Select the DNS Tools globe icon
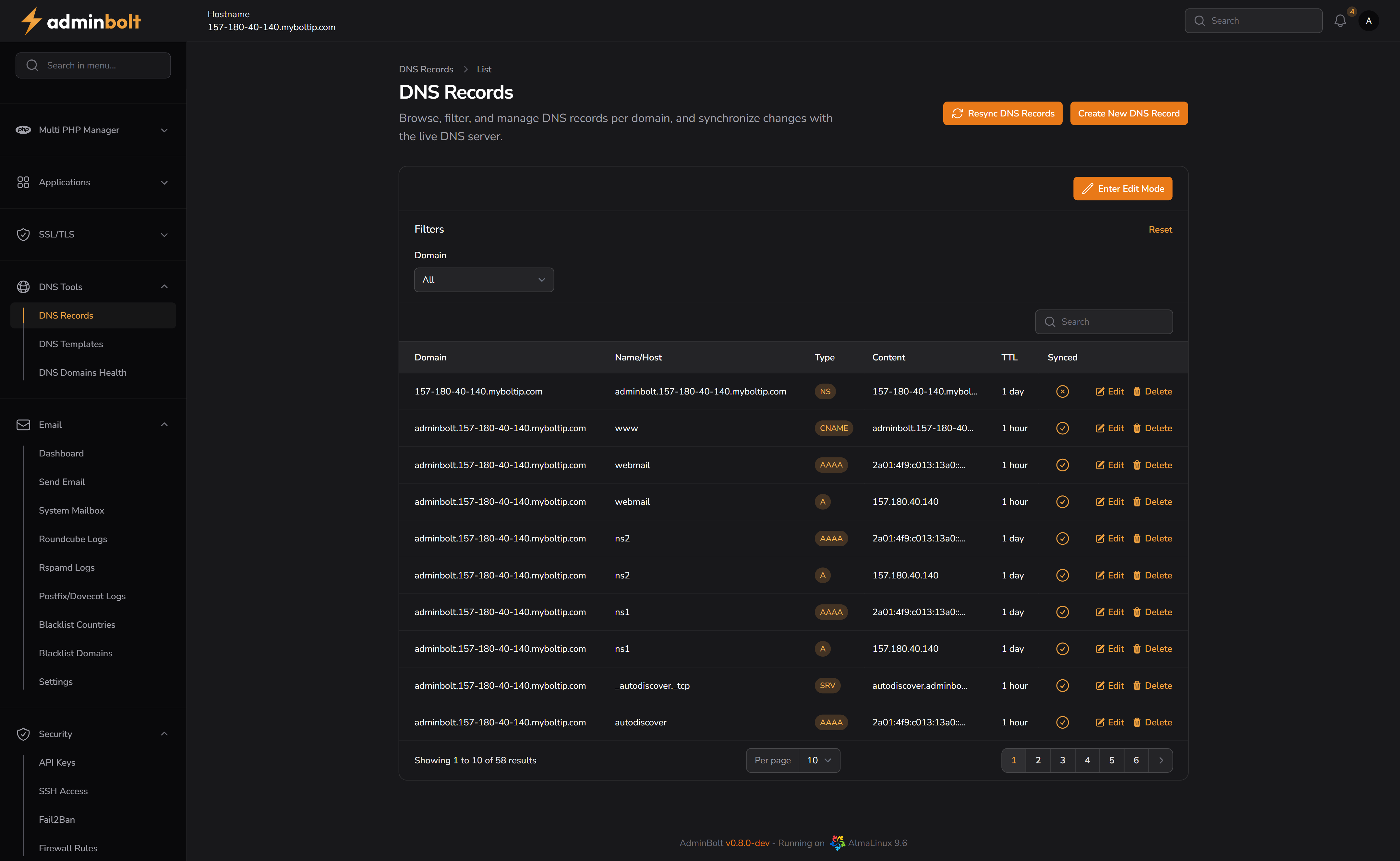 (x=23, y=286)
